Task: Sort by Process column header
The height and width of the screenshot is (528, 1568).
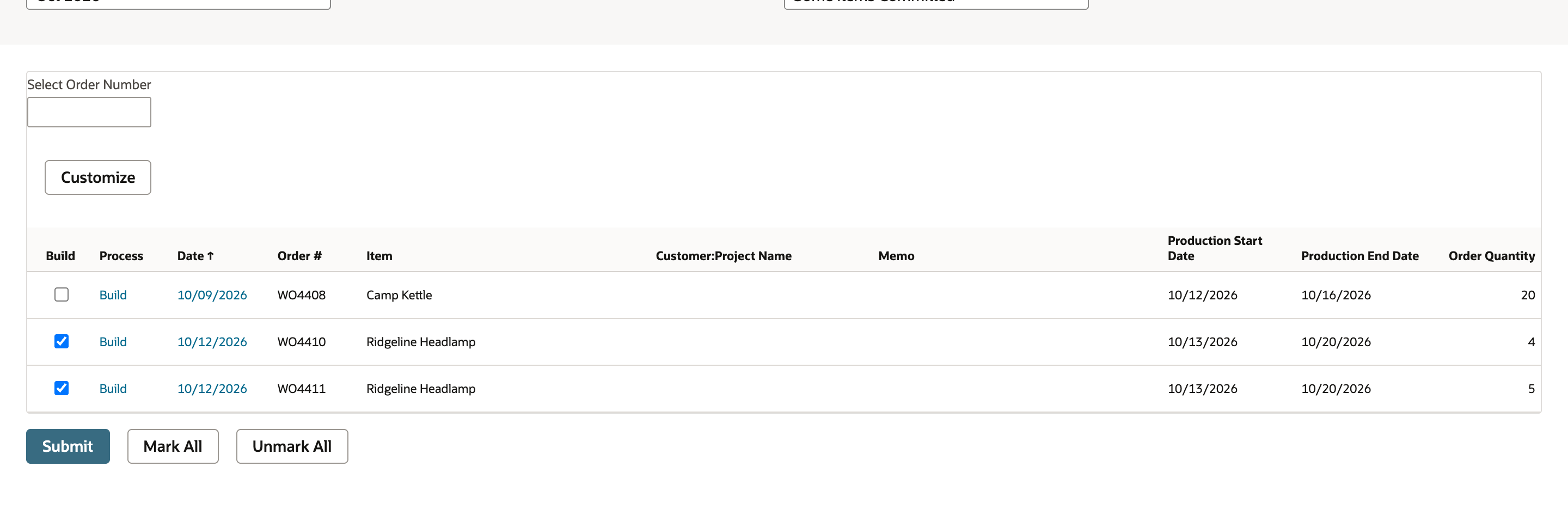Action: [121, 256]
